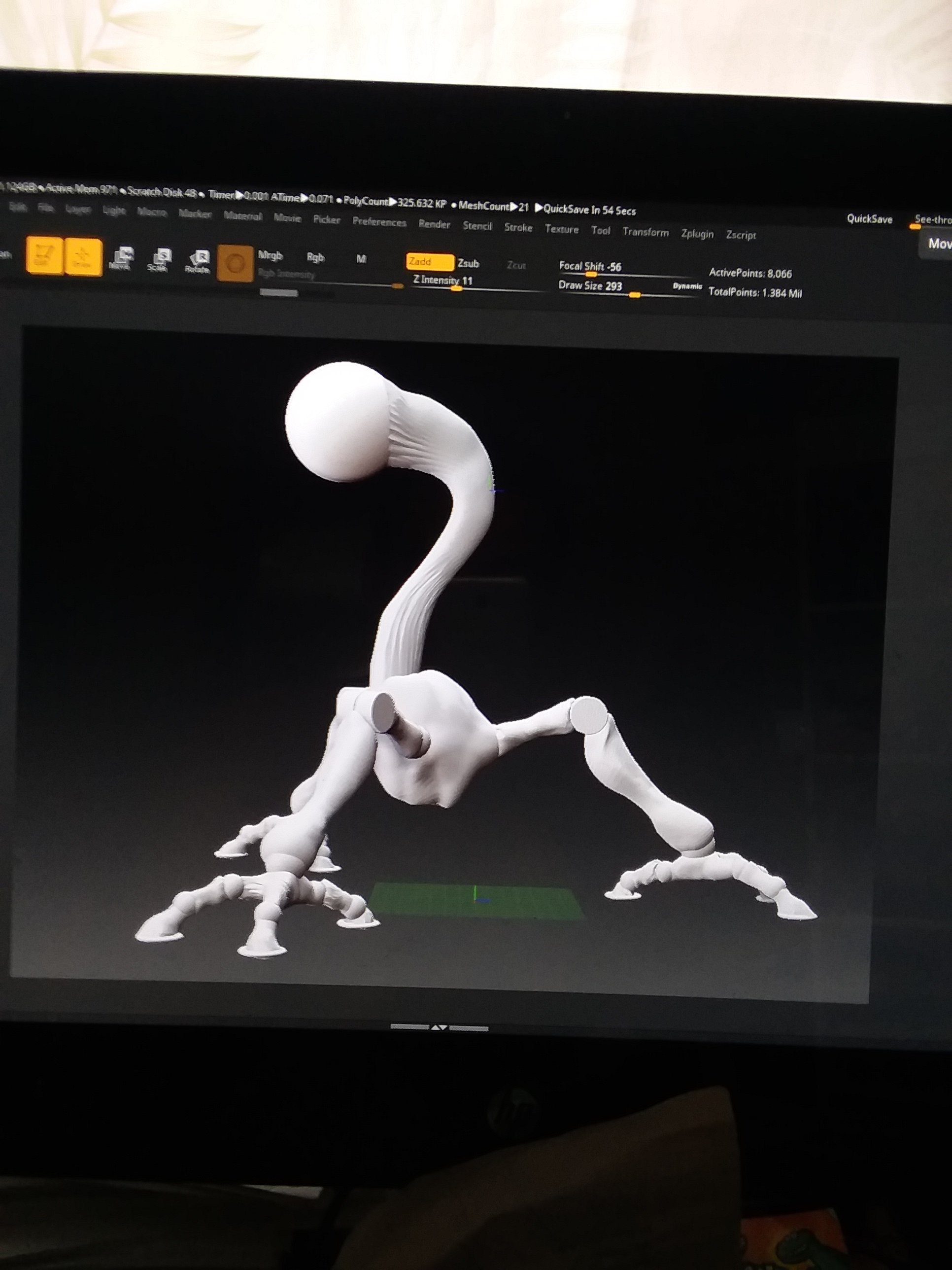Image resolution: width=952 pixels, height=1270 pixels.
Task: Click the ATime 0.071 status text
Action: [302, 199]
